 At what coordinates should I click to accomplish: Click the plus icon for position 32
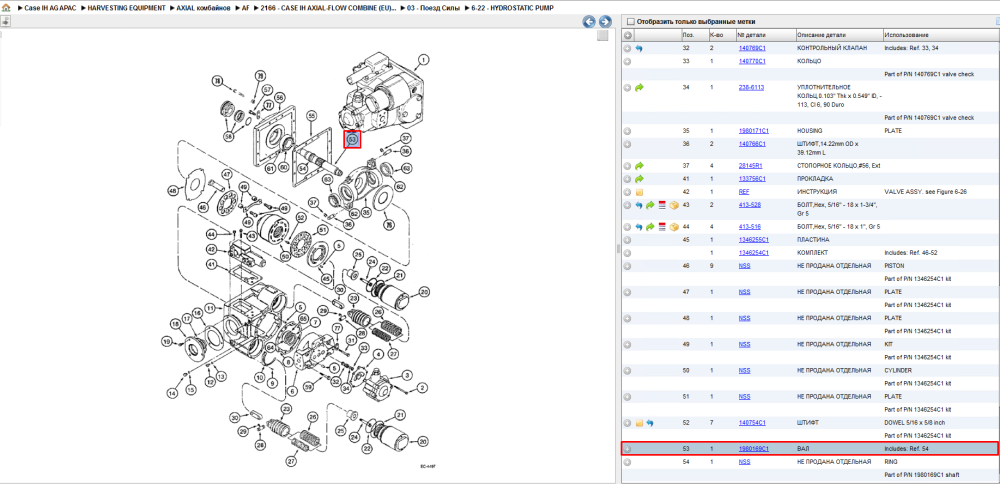(628, 48)
